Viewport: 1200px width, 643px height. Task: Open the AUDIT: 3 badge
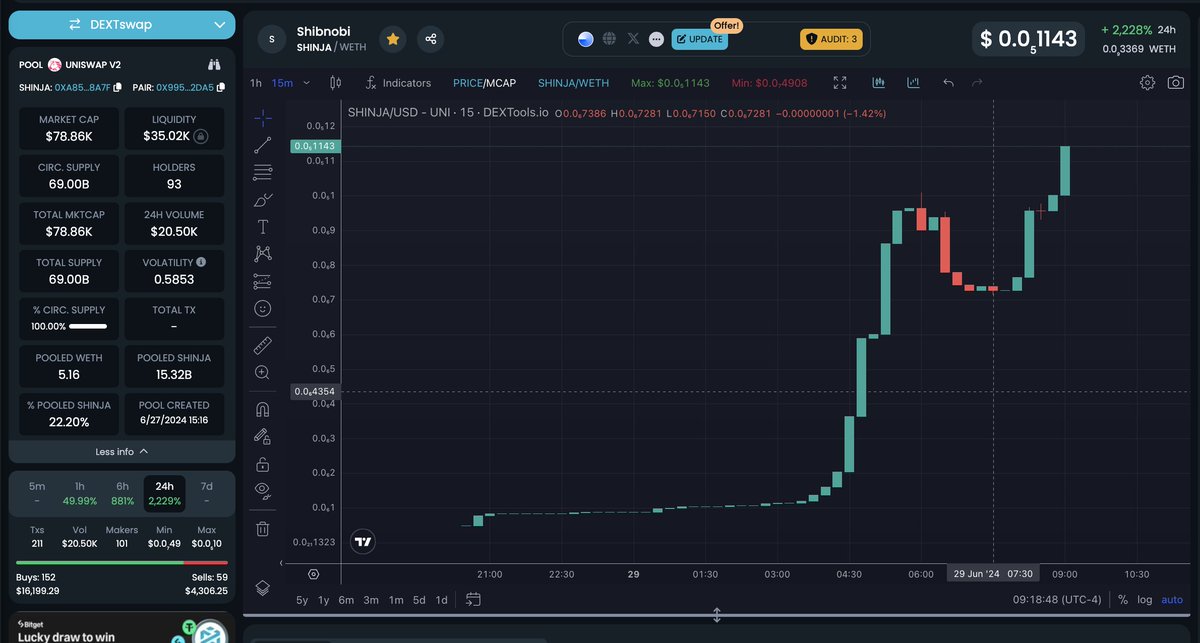point(830,39)
